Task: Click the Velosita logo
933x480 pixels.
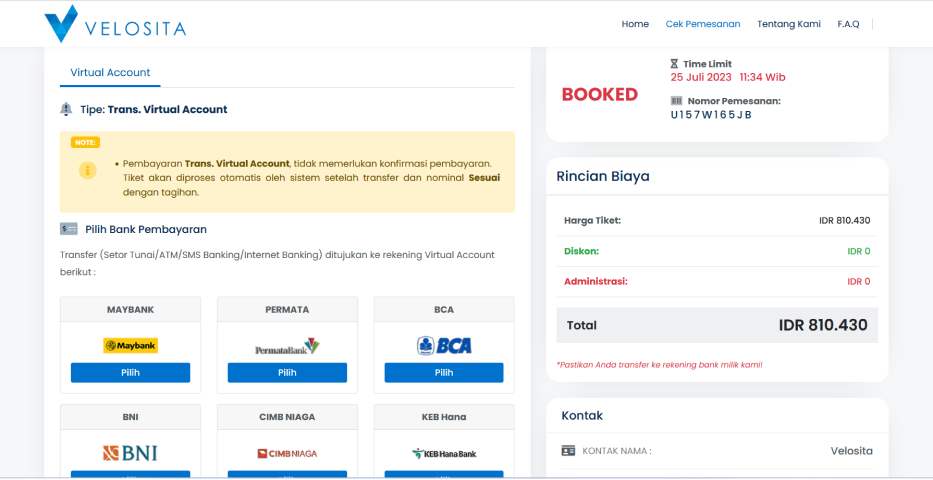Action: [115, 25]
